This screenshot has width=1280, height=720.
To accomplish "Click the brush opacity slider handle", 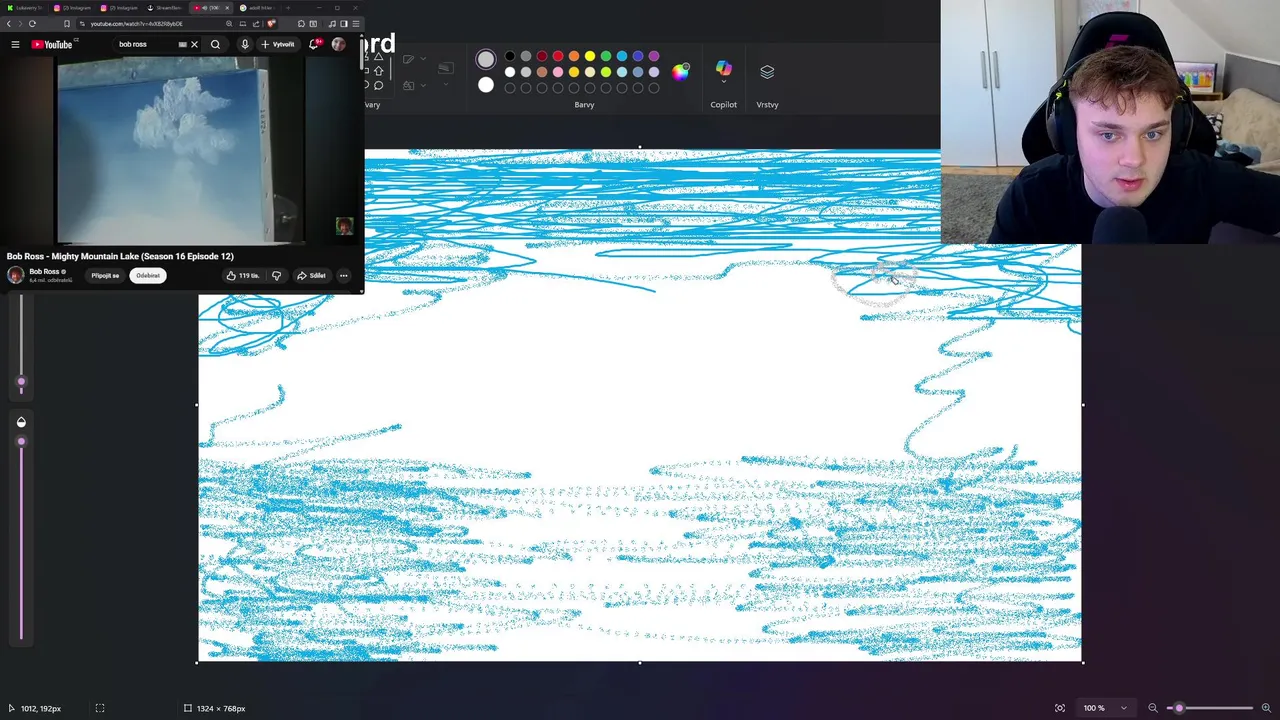I will [21, 441].
